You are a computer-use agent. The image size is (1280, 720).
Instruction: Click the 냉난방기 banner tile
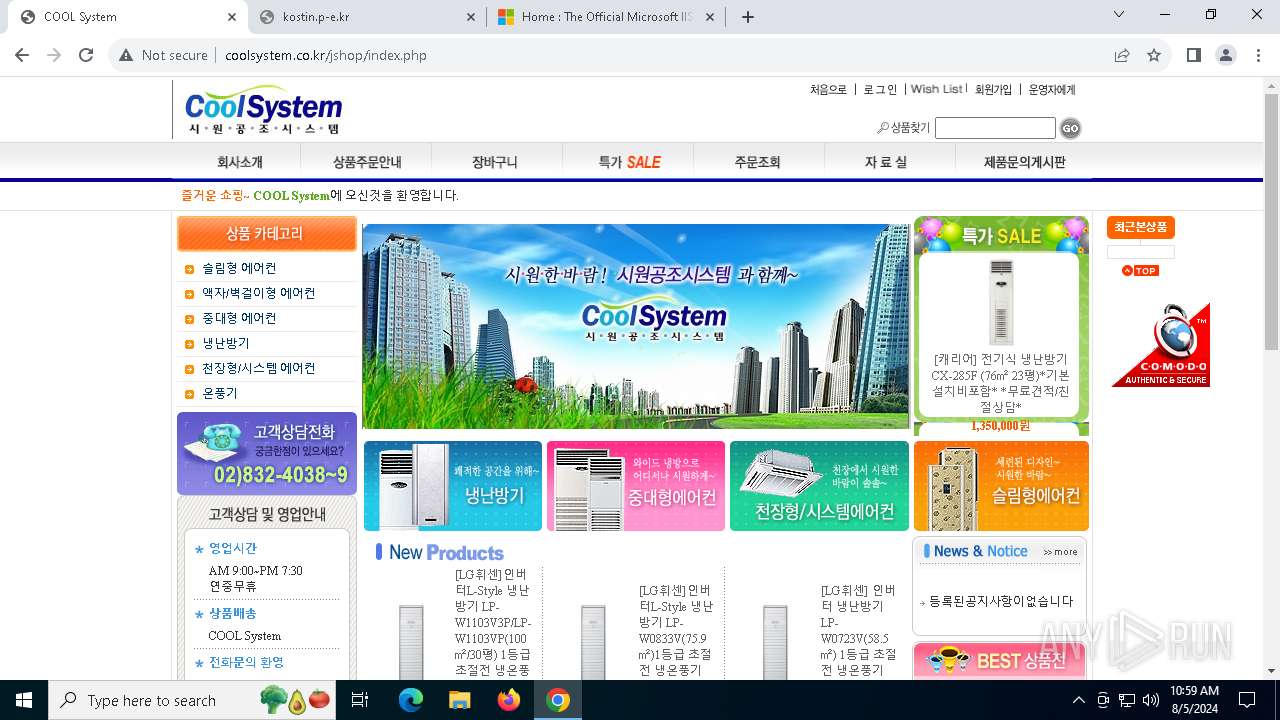tap(453, 486)
